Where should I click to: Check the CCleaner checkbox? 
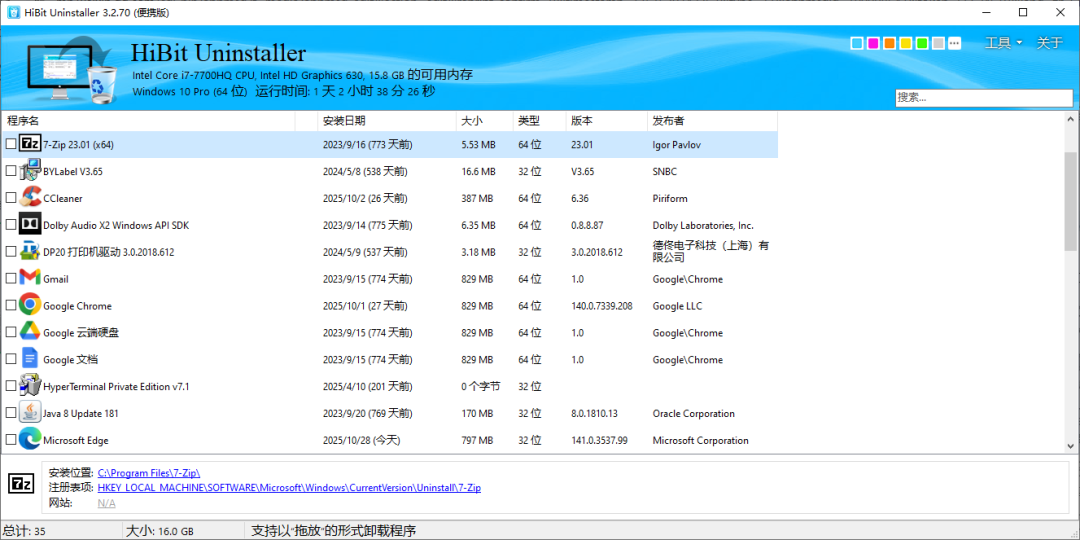point(10,198)
